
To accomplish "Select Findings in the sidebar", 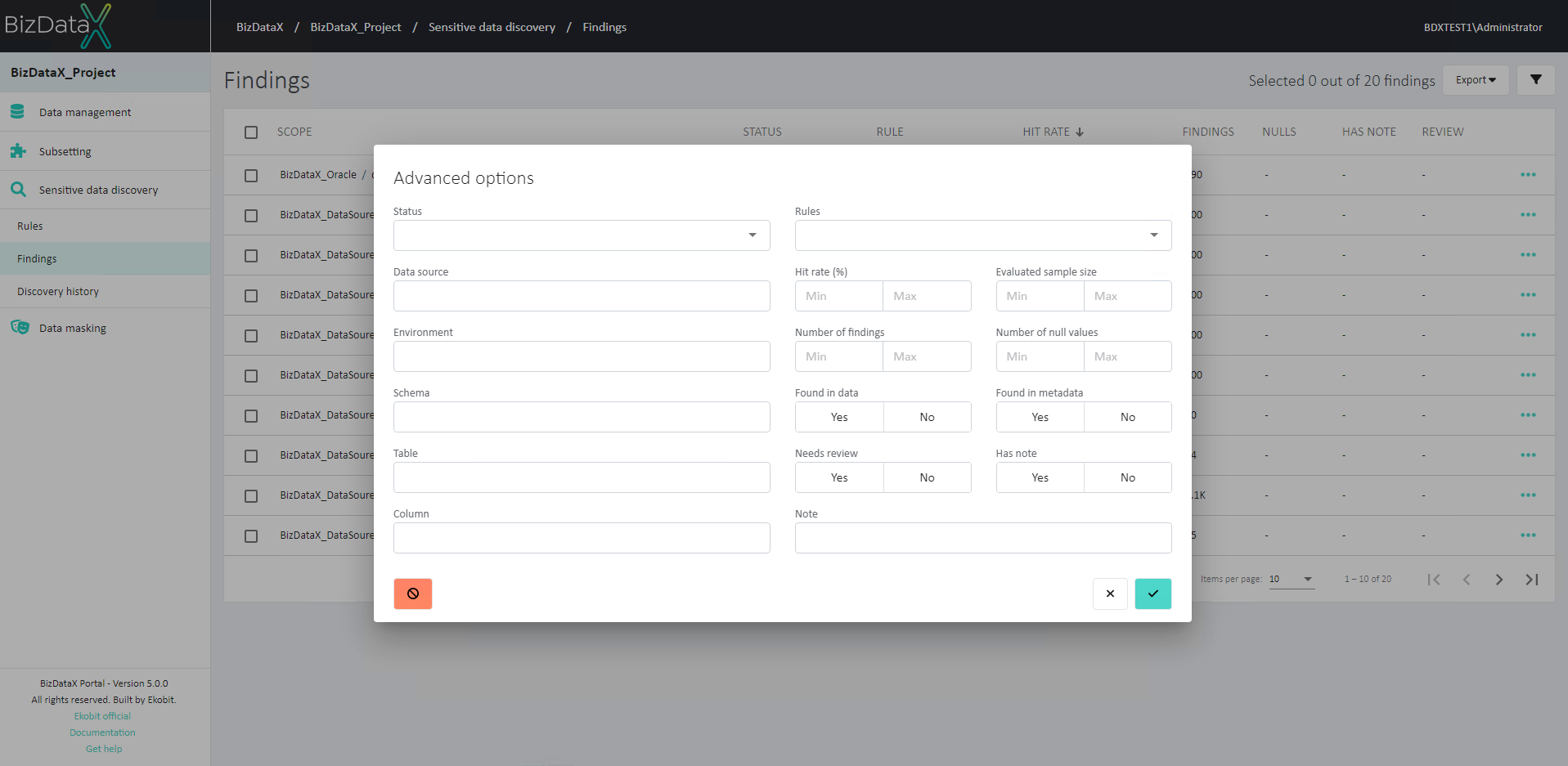I will tap(105, 258).
